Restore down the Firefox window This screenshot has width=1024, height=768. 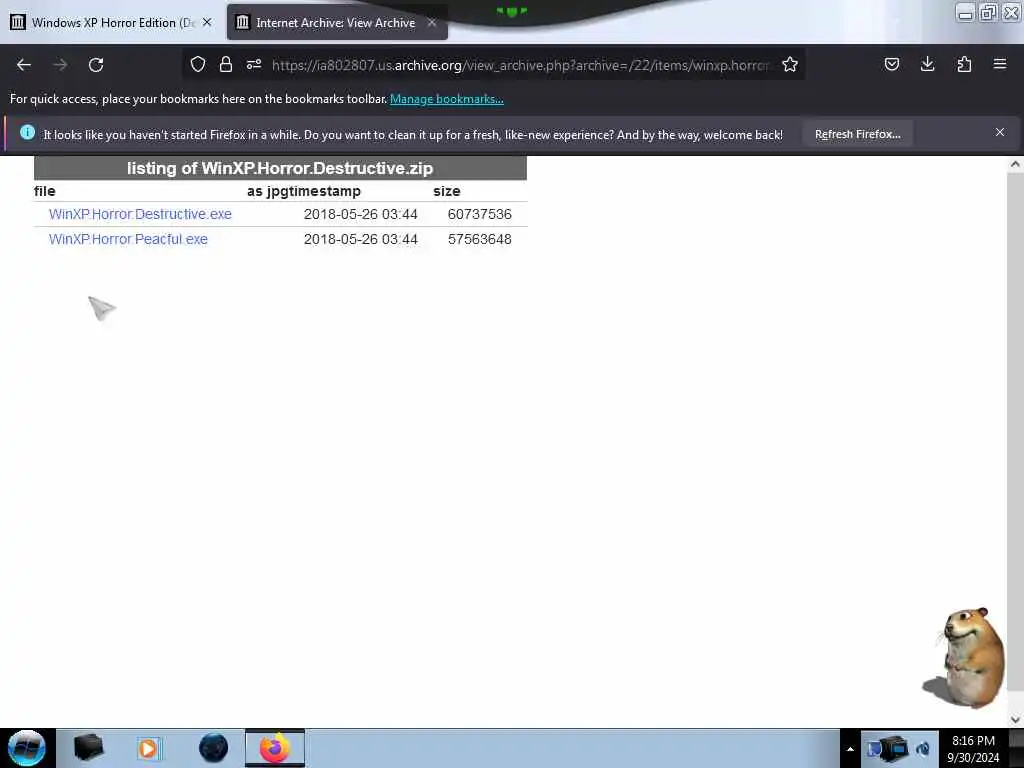(988, 12)
